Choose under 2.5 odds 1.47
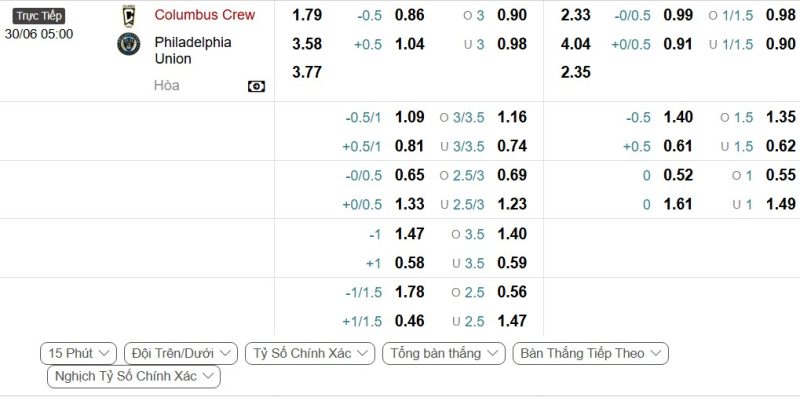 click(x=512, y=320)
